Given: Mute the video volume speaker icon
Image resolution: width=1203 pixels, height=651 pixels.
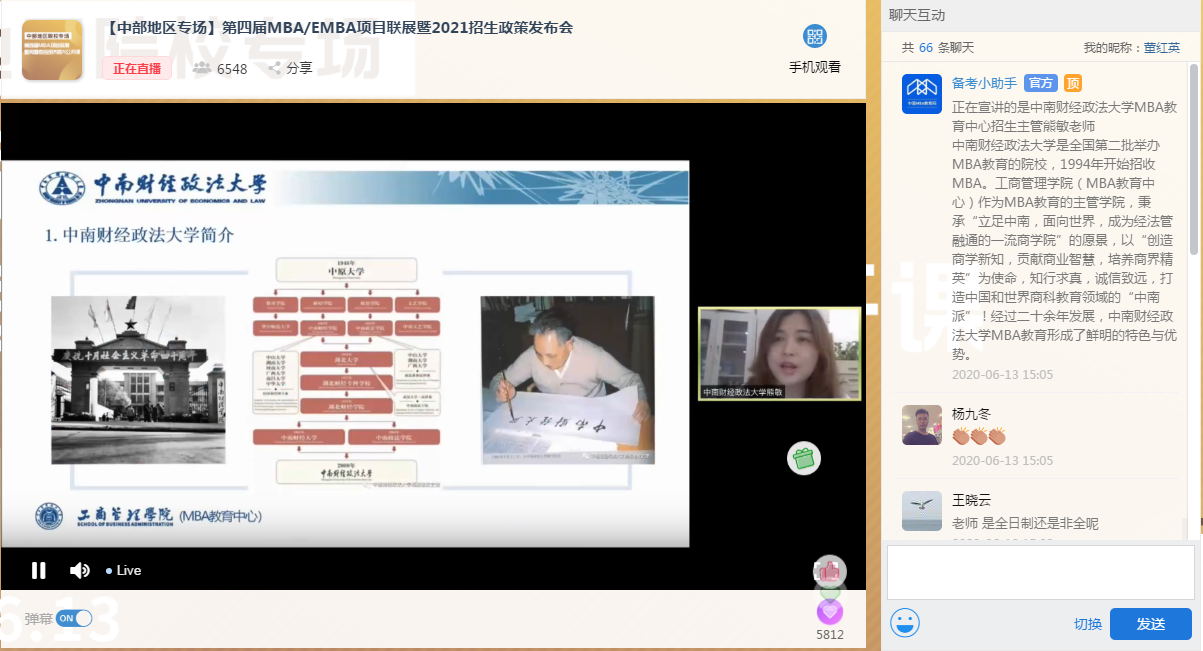Looking at the screenshot, I should coord(80,570).
